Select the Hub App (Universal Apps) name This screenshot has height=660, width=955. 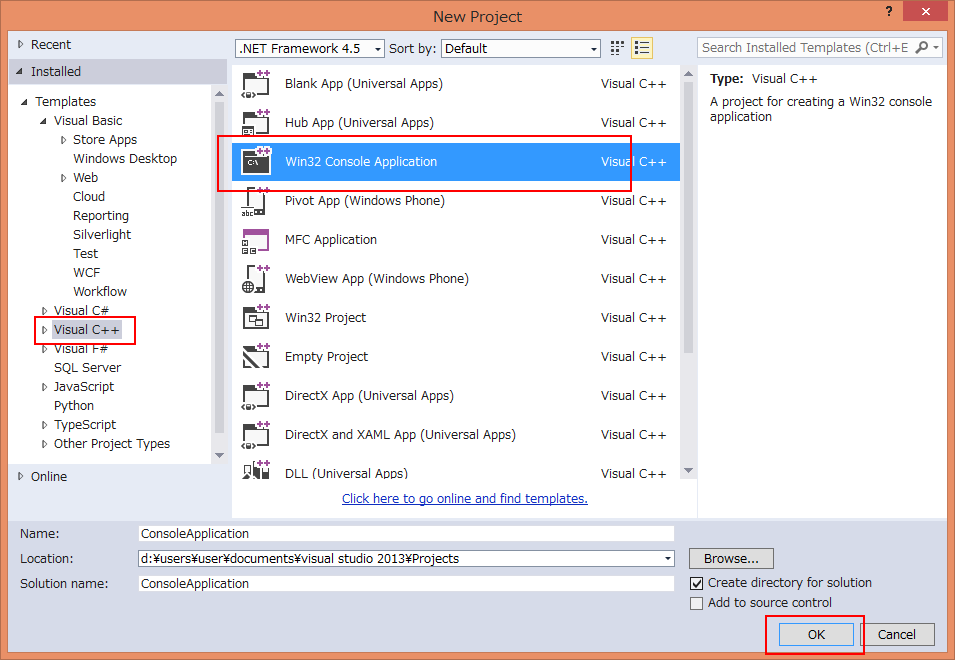coord(359,123)
